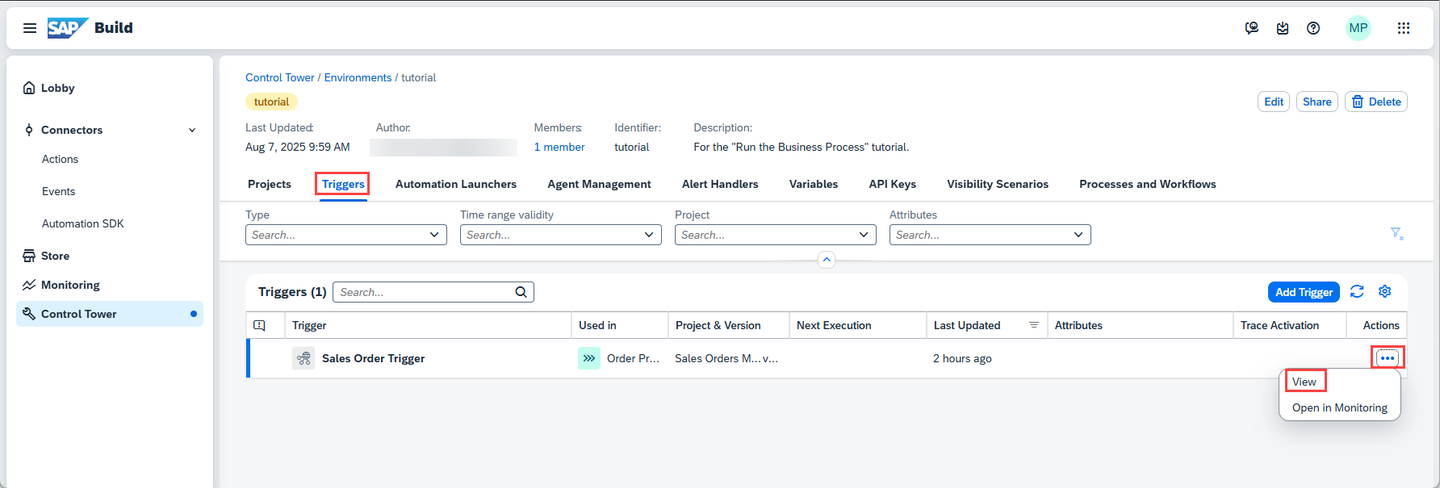Open Events under Connectors

pos(58,191)
